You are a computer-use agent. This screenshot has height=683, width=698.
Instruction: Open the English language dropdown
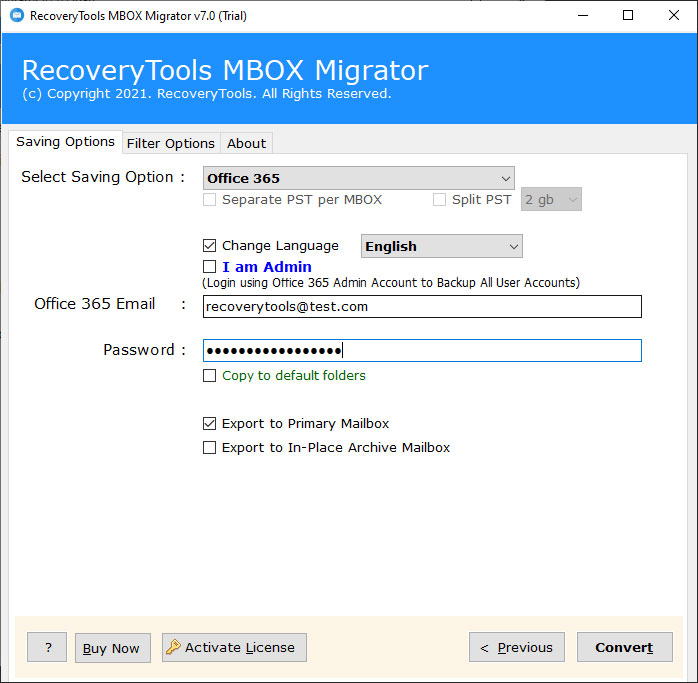[x=442, y=246]
